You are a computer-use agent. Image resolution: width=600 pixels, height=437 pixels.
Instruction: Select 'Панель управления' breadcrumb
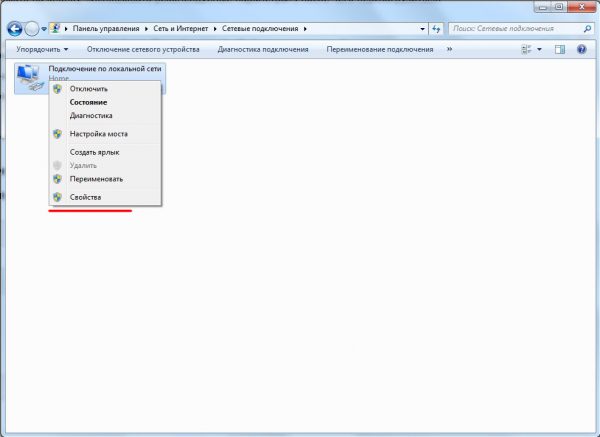106,29
